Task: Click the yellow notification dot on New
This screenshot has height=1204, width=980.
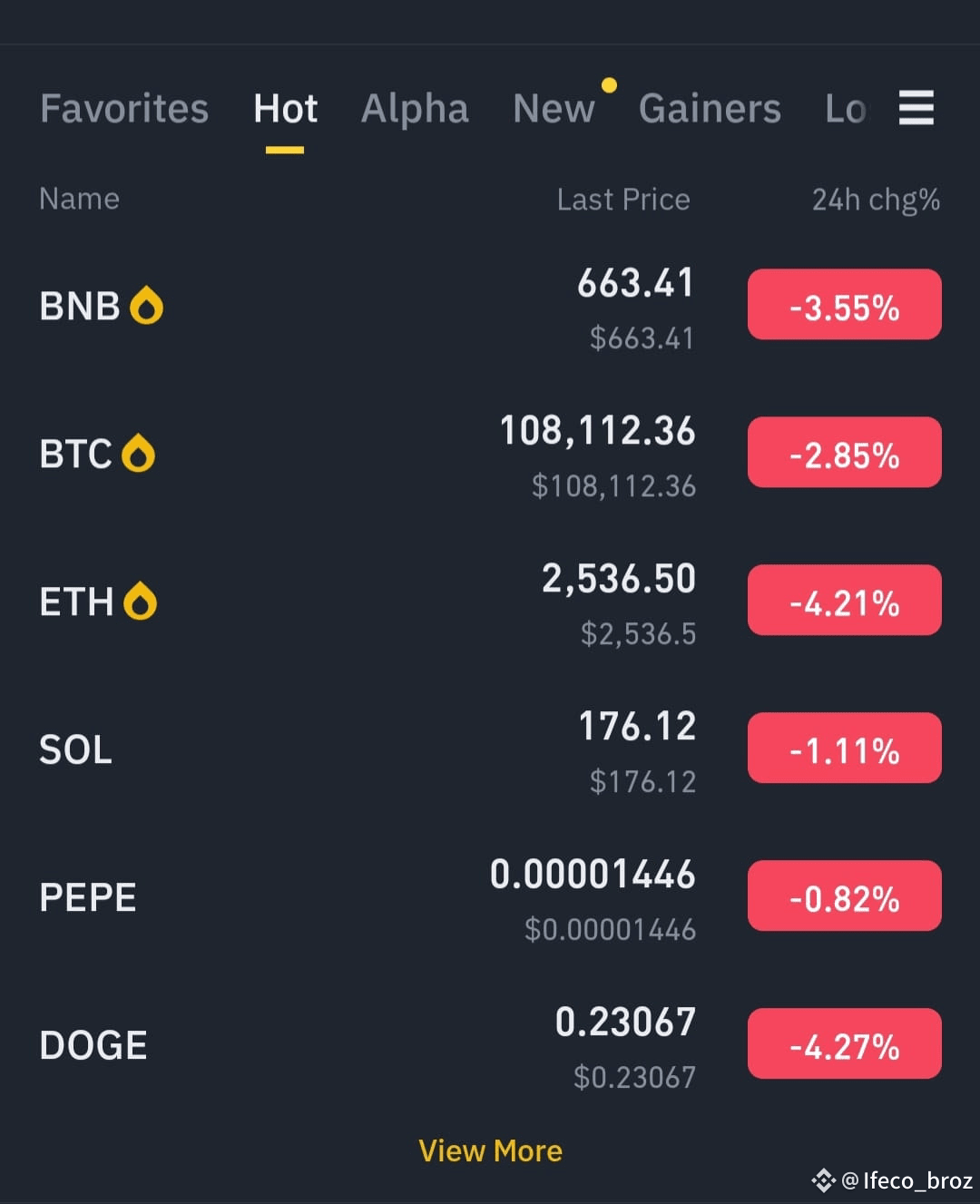Action: click(x=609, y=85)
